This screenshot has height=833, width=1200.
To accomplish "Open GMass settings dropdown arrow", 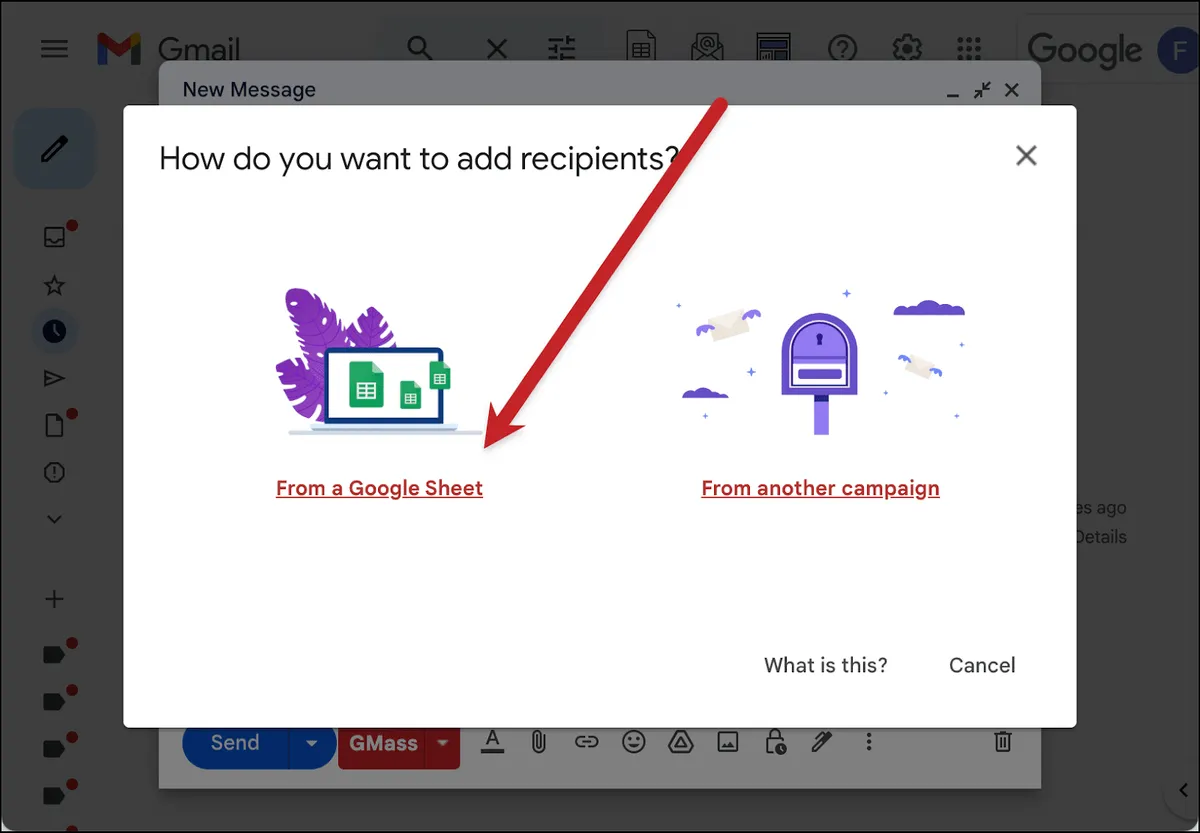I will (x=443, y=744).
